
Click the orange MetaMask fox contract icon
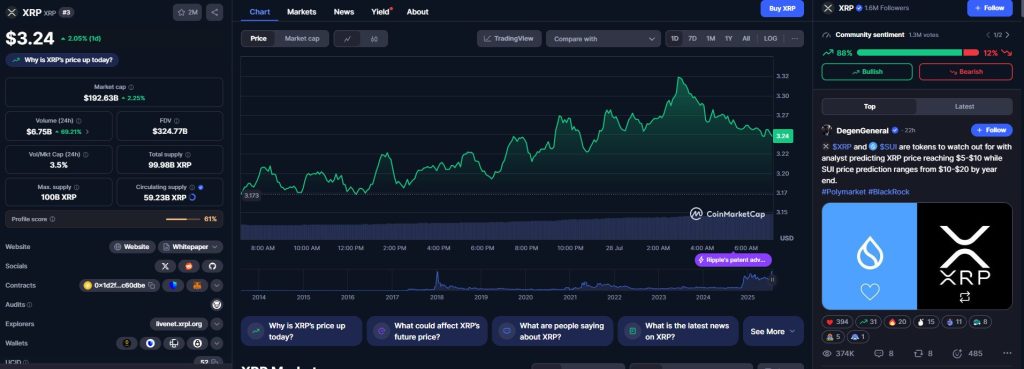click(197, 285)
